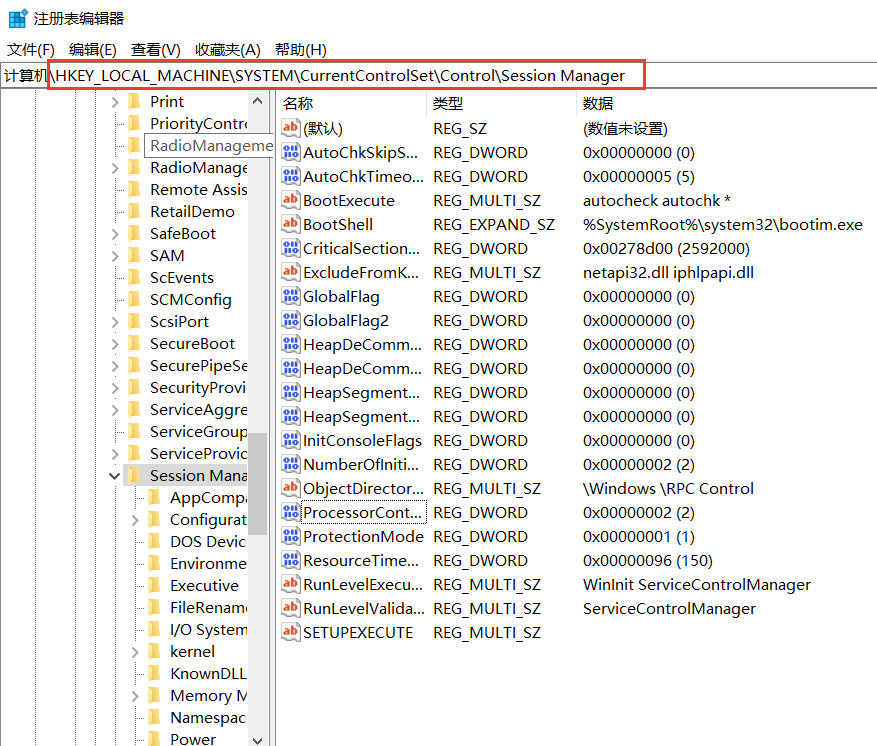The height and width of the screenshot is (746, 877).
Task: Select the AutoChkSkipS... DWORD icon
Action: pos(290,152)
